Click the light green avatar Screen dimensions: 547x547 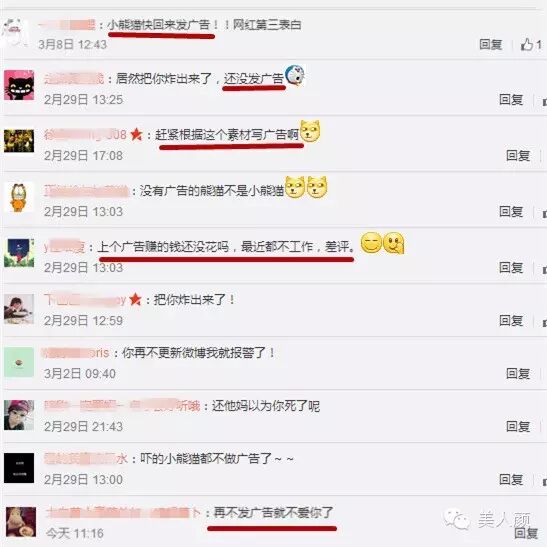(19, 362)
